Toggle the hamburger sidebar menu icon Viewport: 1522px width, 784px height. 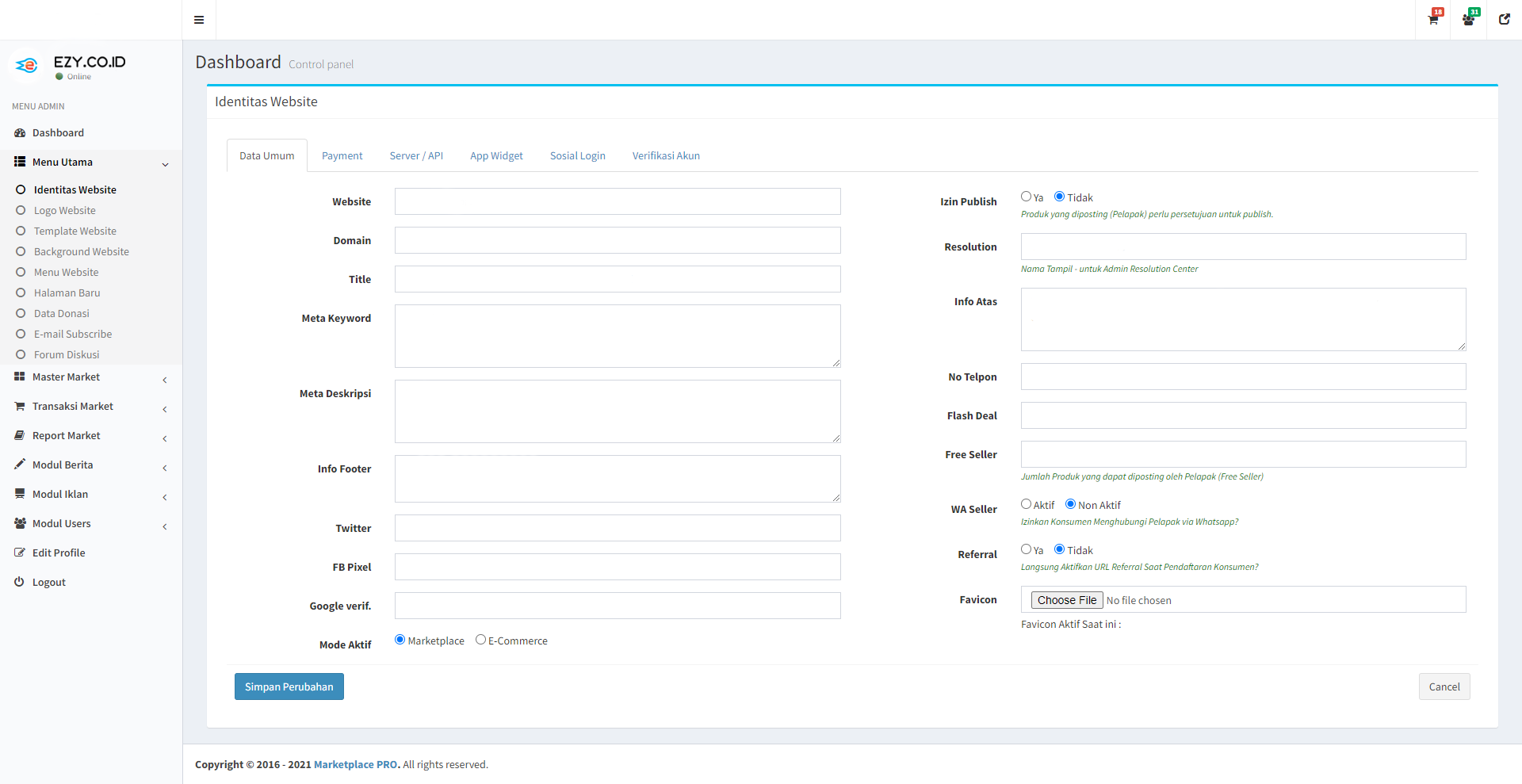tap(199, 20)
